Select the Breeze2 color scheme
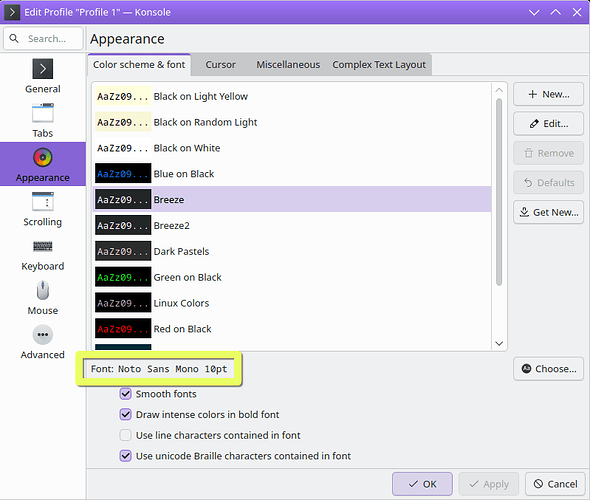The width and height of the screenshot is (590, 500). click(292, 226)
